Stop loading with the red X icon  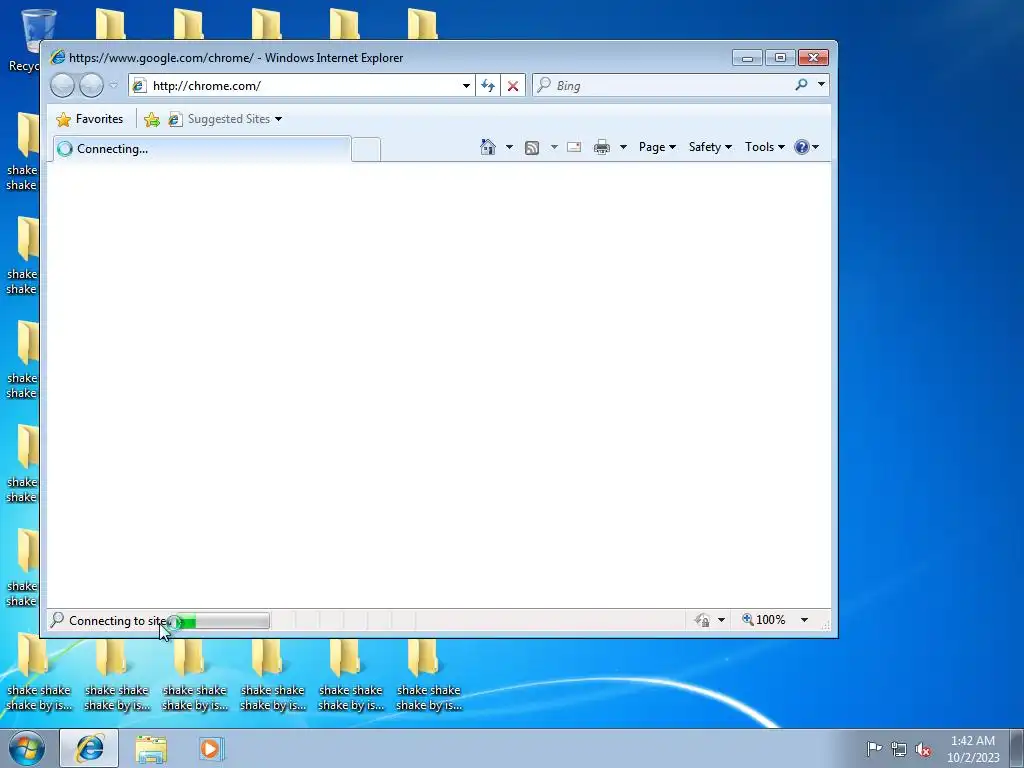click(513, 86)
